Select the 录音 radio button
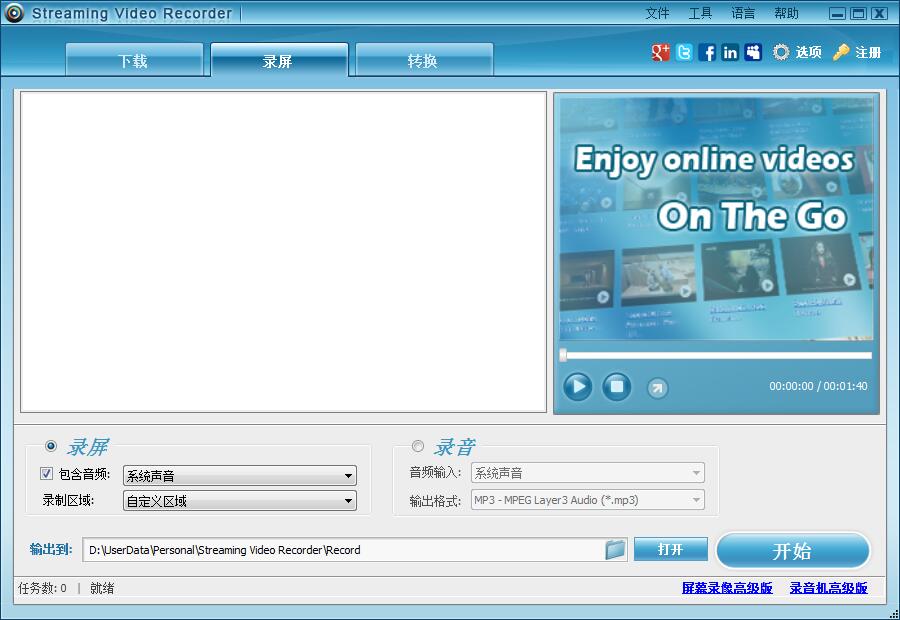Screen dimensions: 900x620 pos(418,445)
